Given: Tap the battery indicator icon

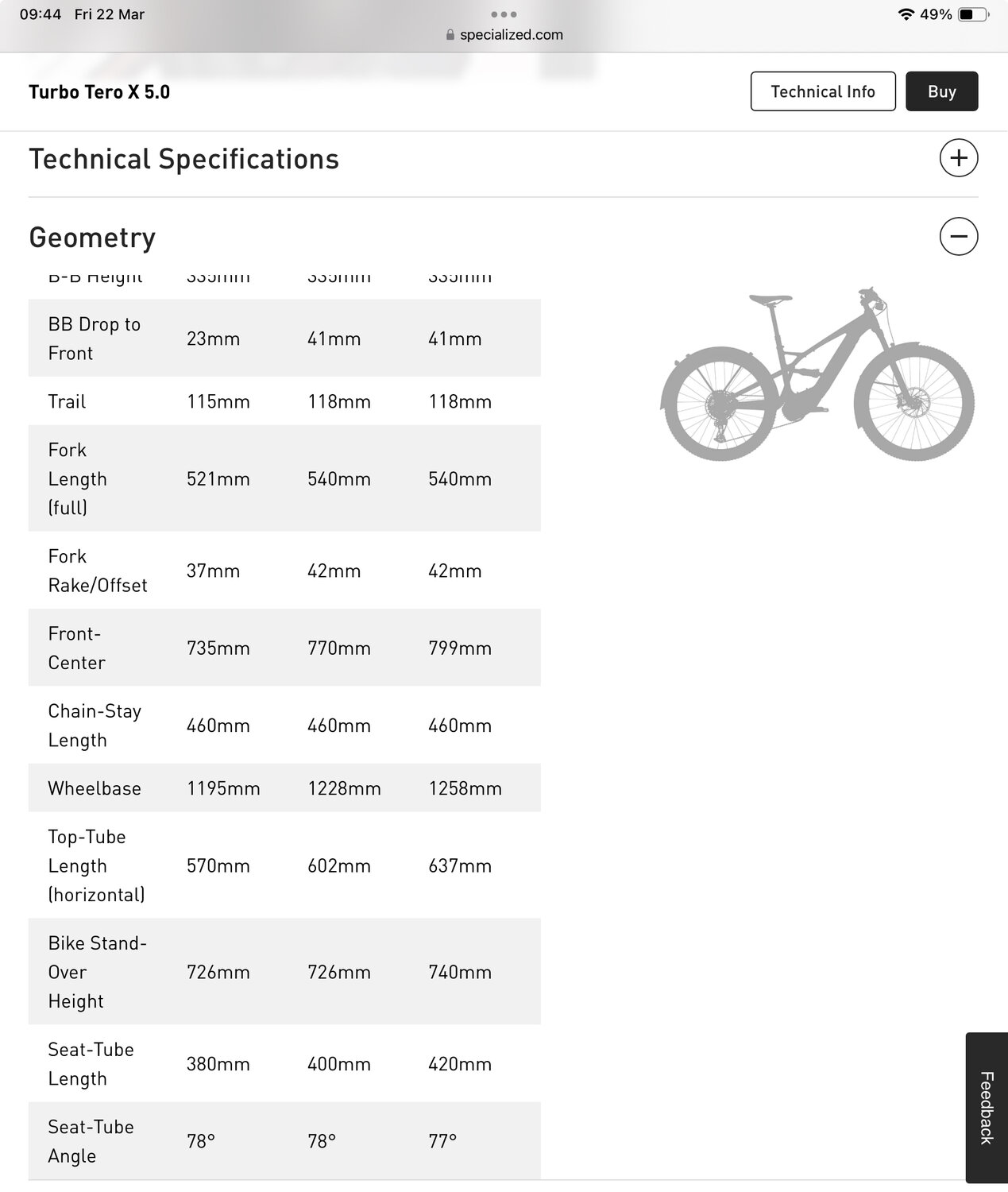Looking at the screenshot, I should tap(973, 14).
